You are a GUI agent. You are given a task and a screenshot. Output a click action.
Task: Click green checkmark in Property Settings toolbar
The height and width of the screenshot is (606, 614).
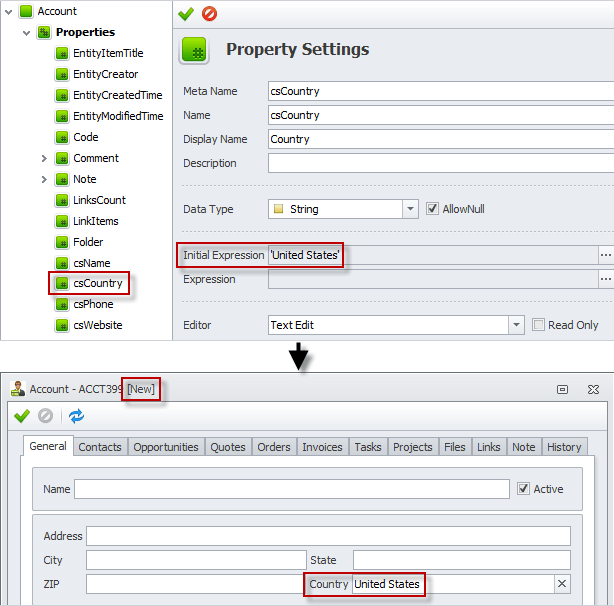[x=186, y=14]
